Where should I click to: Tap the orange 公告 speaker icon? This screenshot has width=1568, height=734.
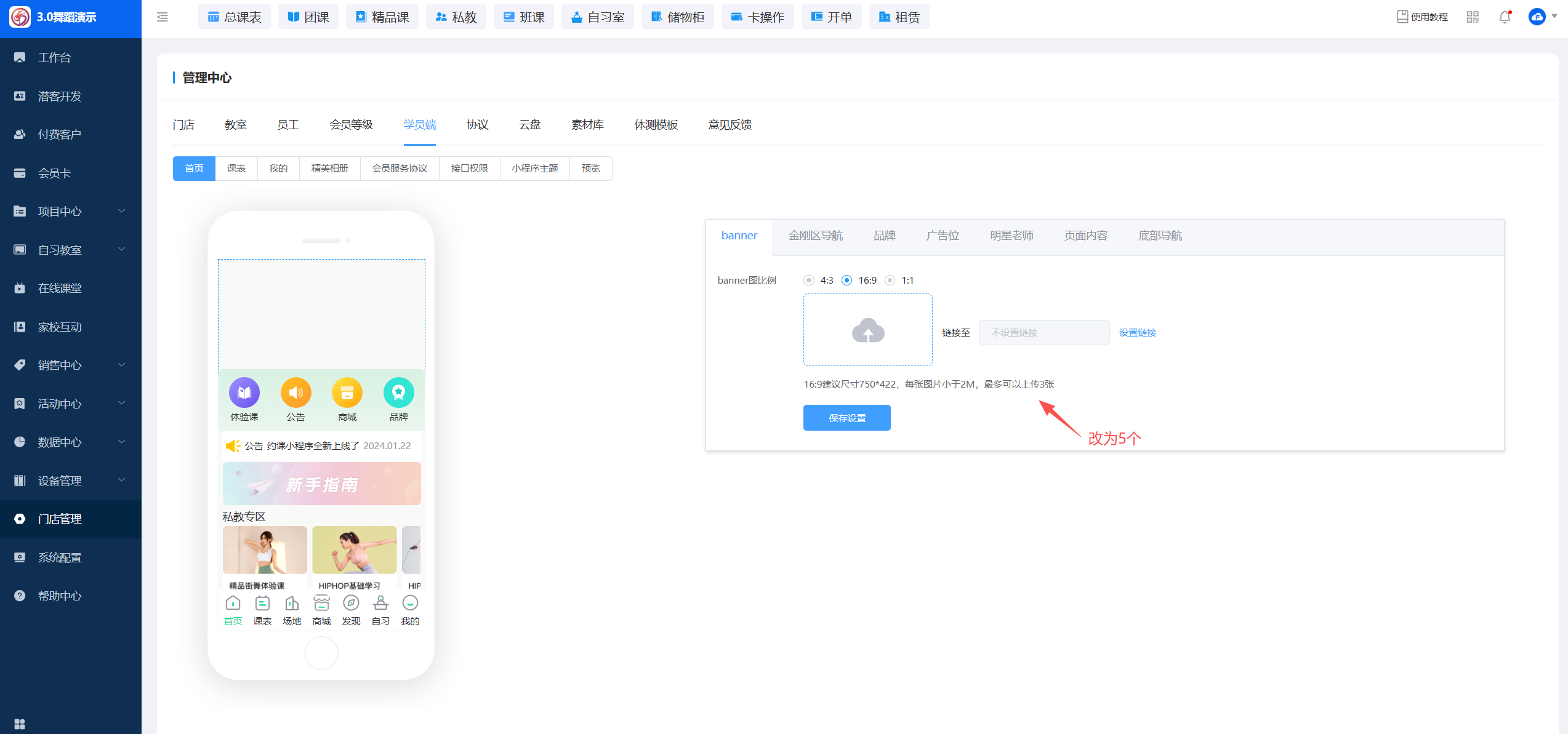pos(296,393)
